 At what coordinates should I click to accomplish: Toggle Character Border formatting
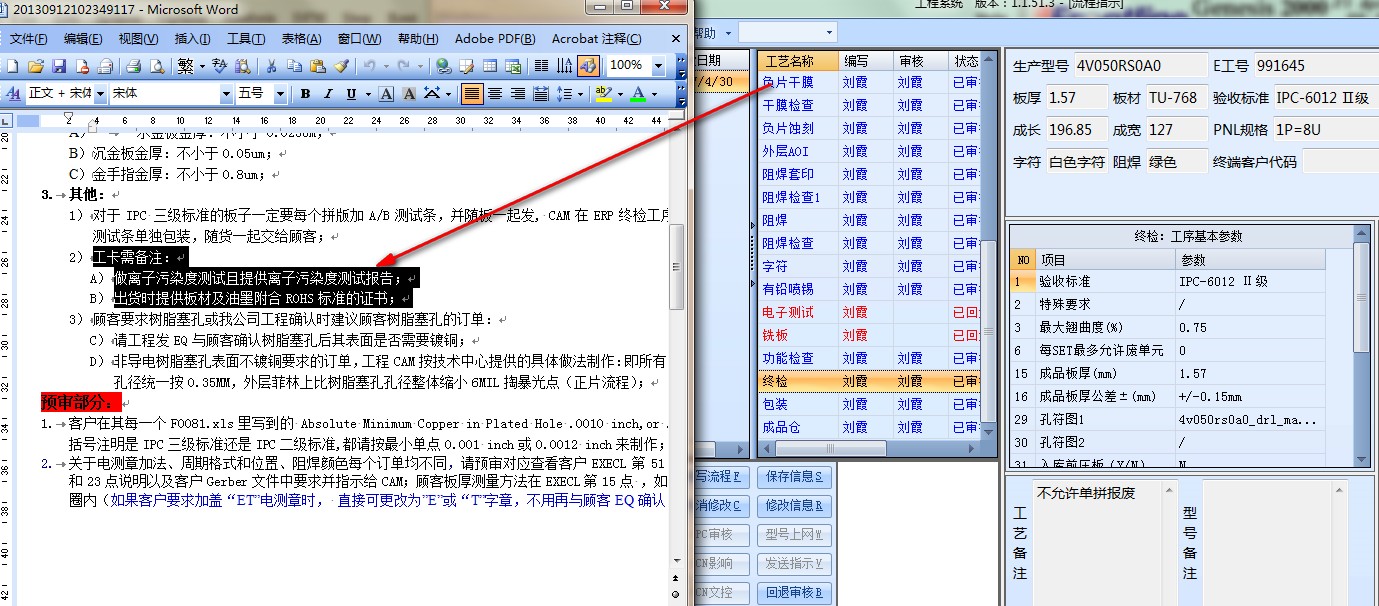pos(385,94)
